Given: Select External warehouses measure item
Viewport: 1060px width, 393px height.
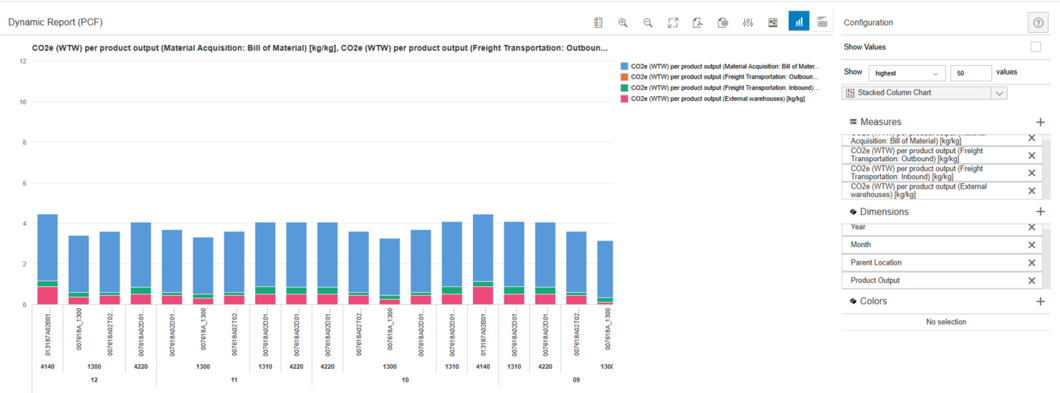Looking at the screenshot, I should coord(942,191).
